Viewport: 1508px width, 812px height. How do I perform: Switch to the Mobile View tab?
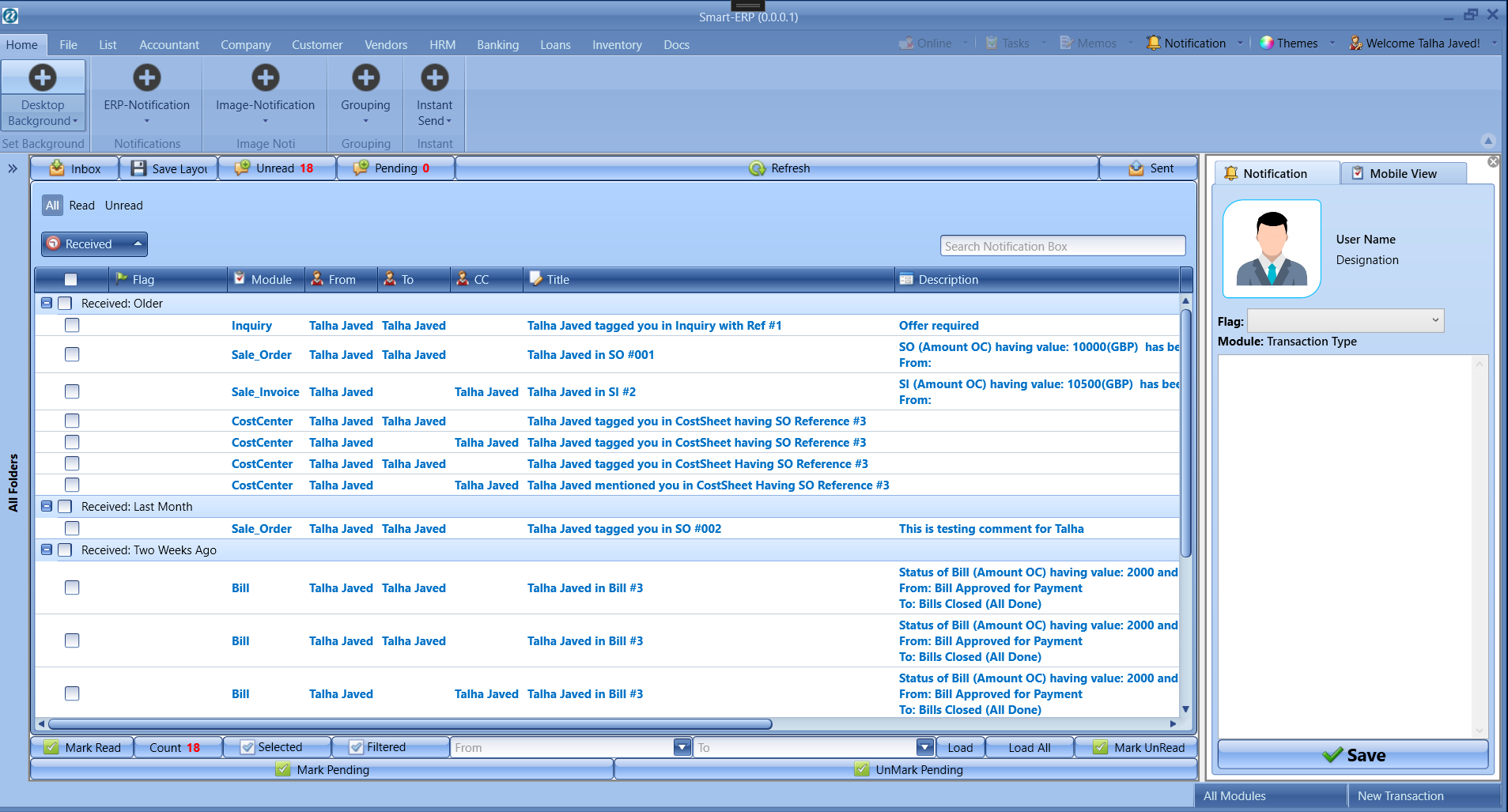1403,173
